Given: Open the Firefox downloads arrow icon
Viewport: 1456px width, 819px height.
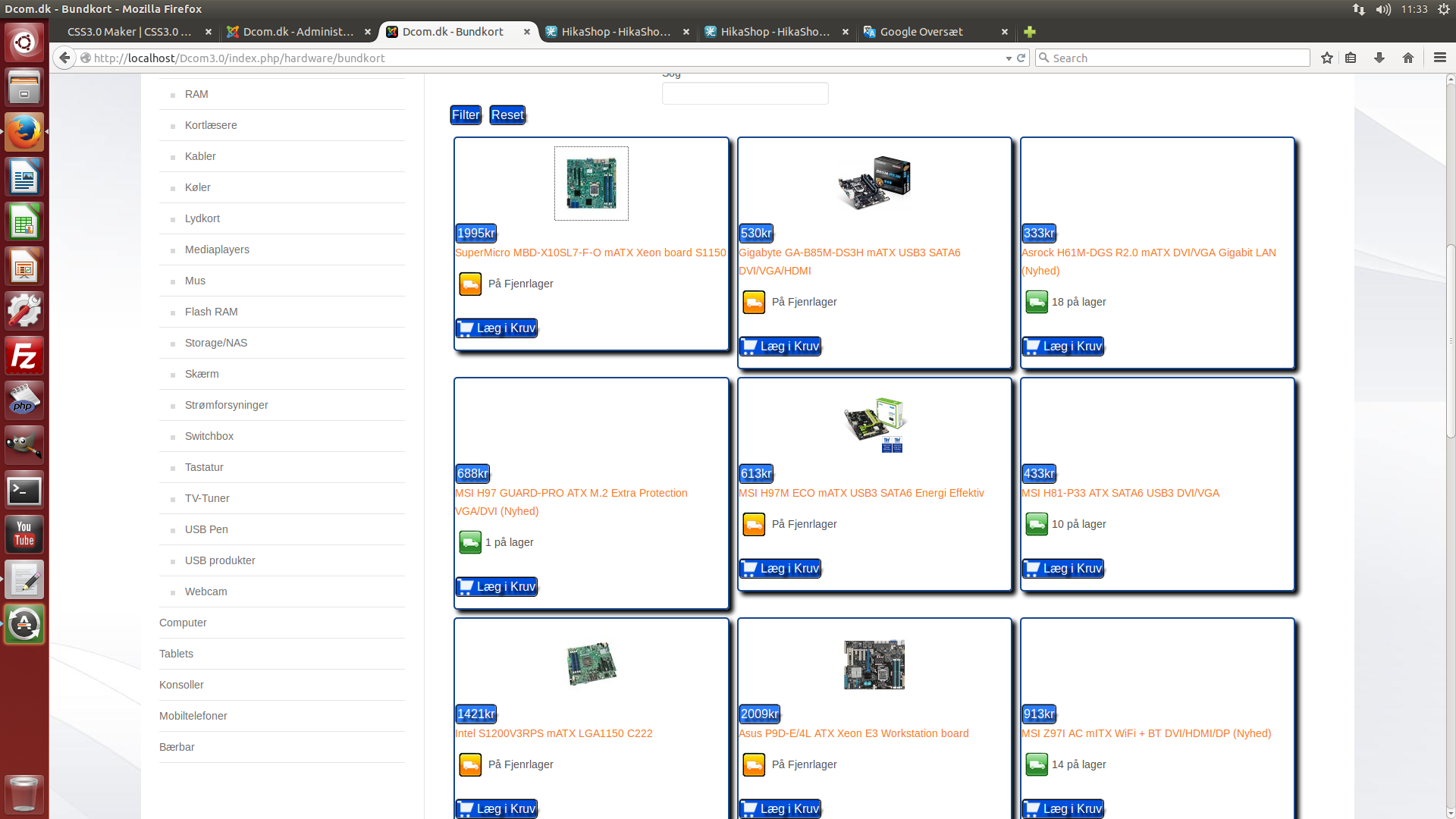Looking at the screenshot, I should pyautogui.click(x=1379, y=58).
